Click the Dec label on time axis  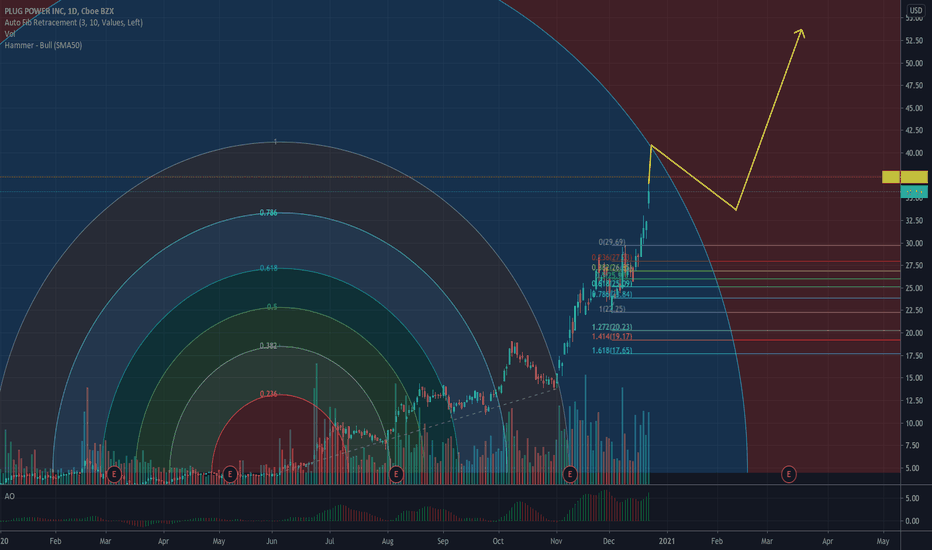click(609, 541)
